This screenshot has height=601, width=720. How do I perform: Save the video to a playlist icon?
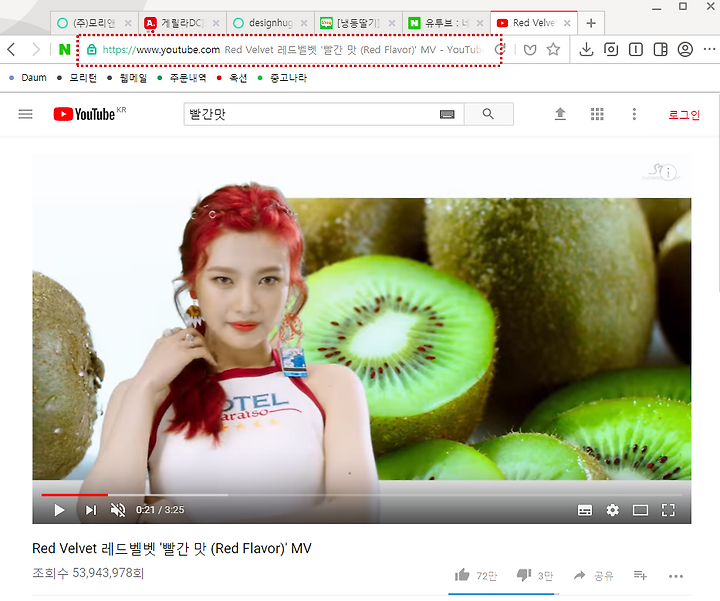pos(640,575)
